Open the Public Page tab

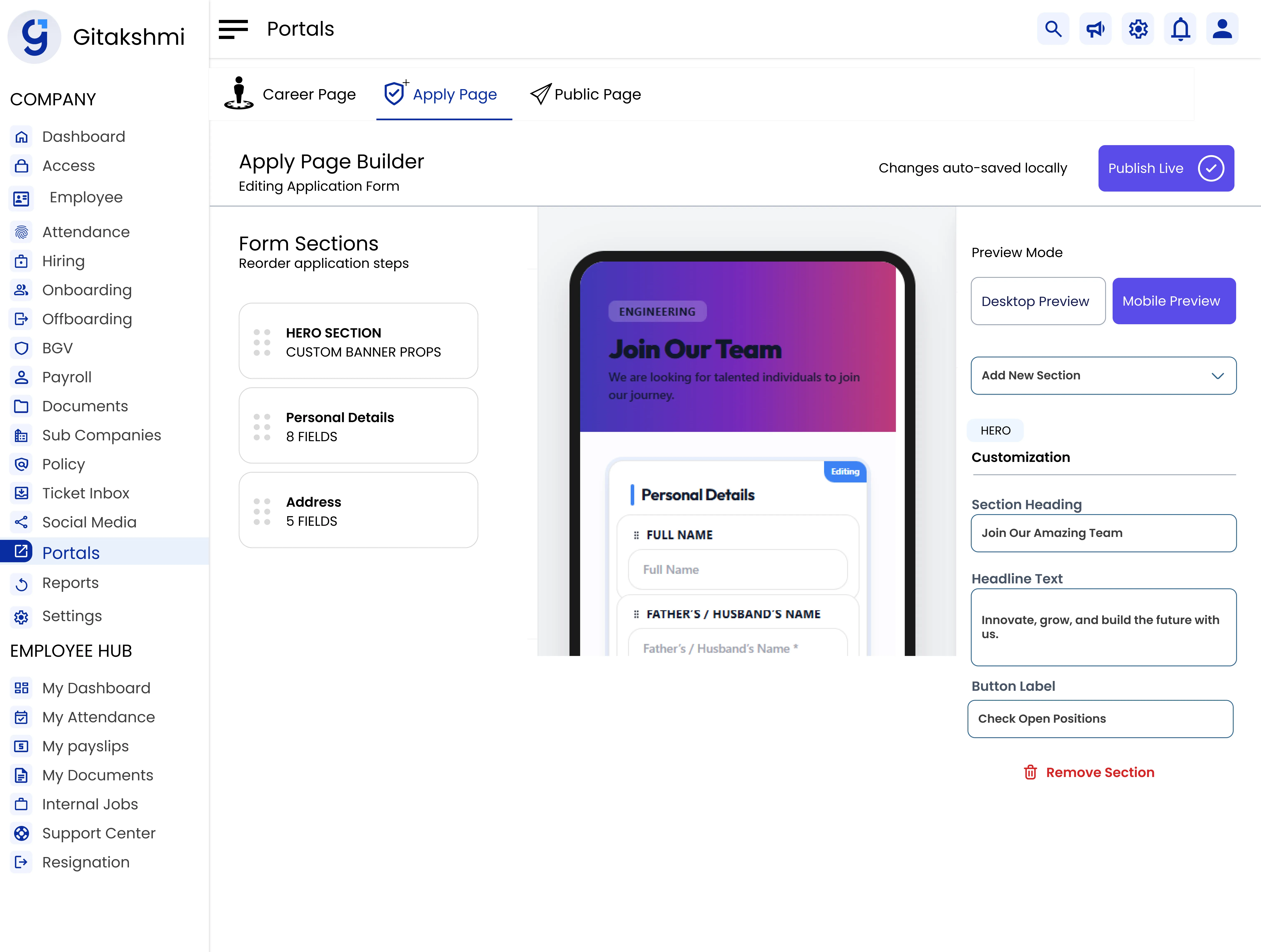point(586,94)
